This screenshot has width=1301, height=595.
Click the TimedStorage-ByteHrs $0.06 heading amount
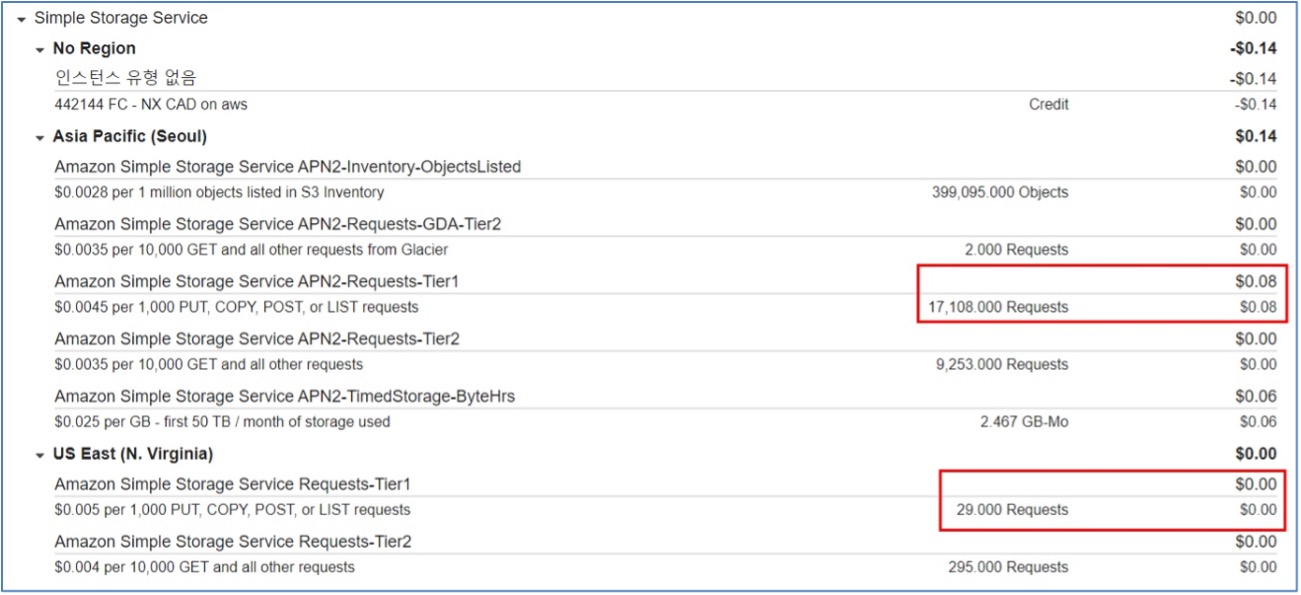tap(1256, 397)
